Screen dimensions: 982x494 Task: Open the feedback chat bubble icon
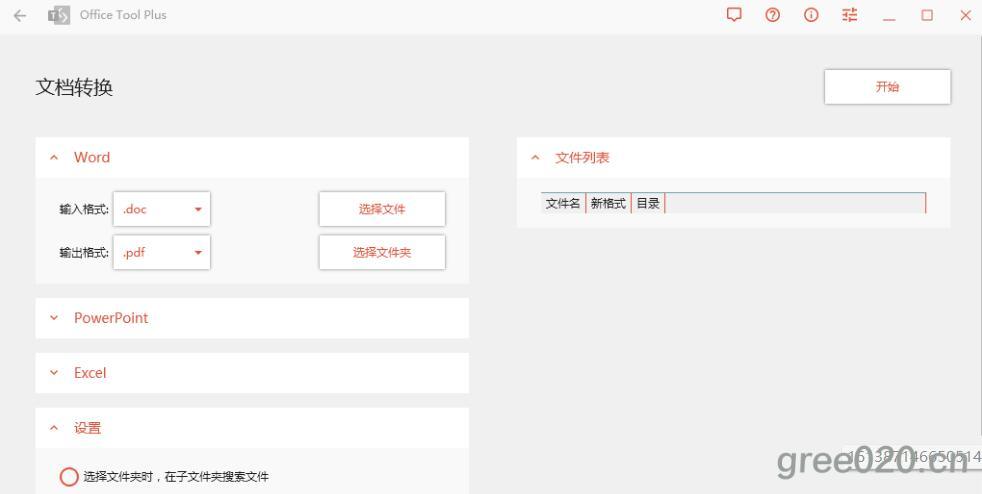tap(734, 15)
